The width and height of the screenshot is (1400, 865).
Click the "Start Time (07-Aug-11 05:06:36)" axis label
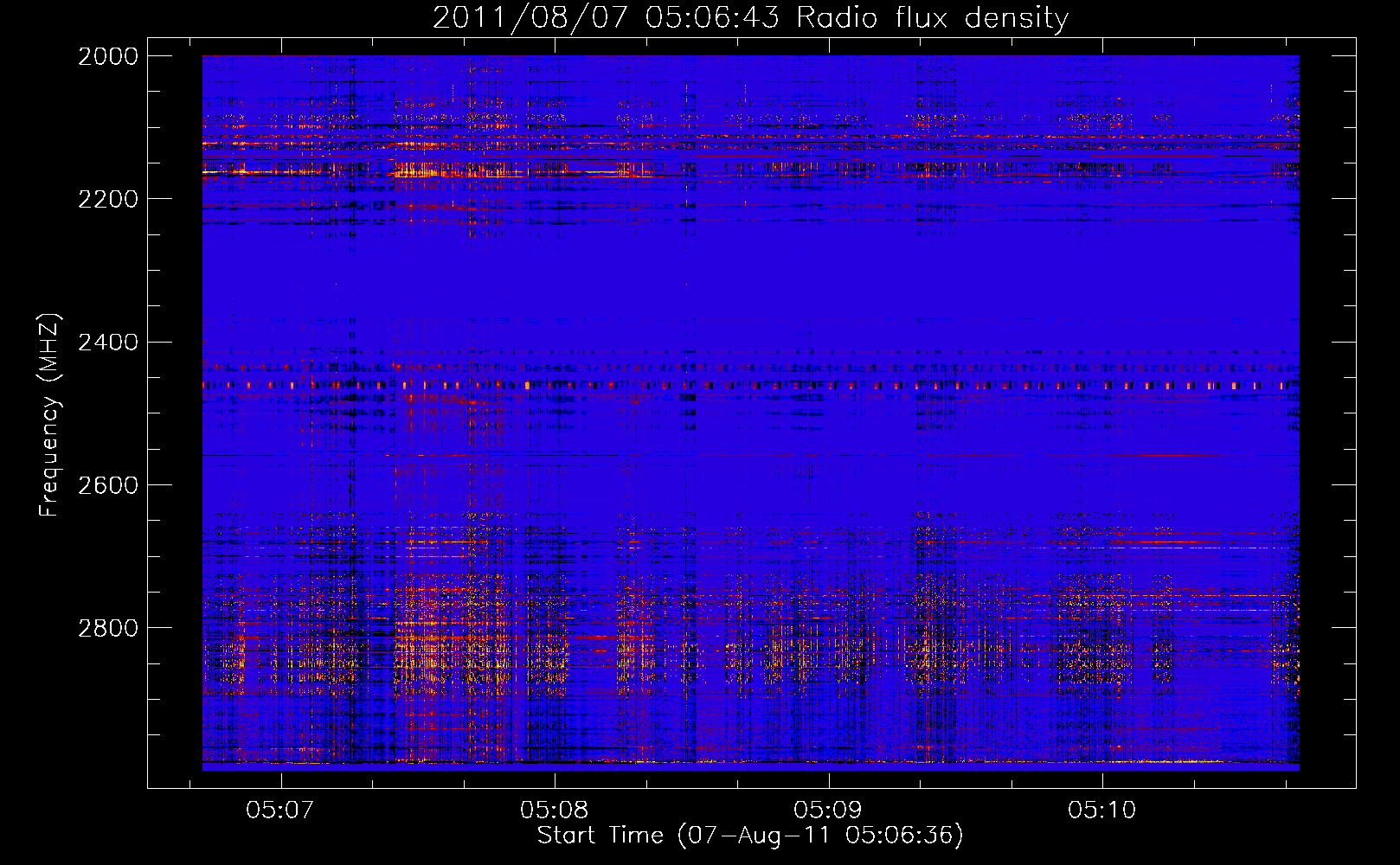(749, 836)
